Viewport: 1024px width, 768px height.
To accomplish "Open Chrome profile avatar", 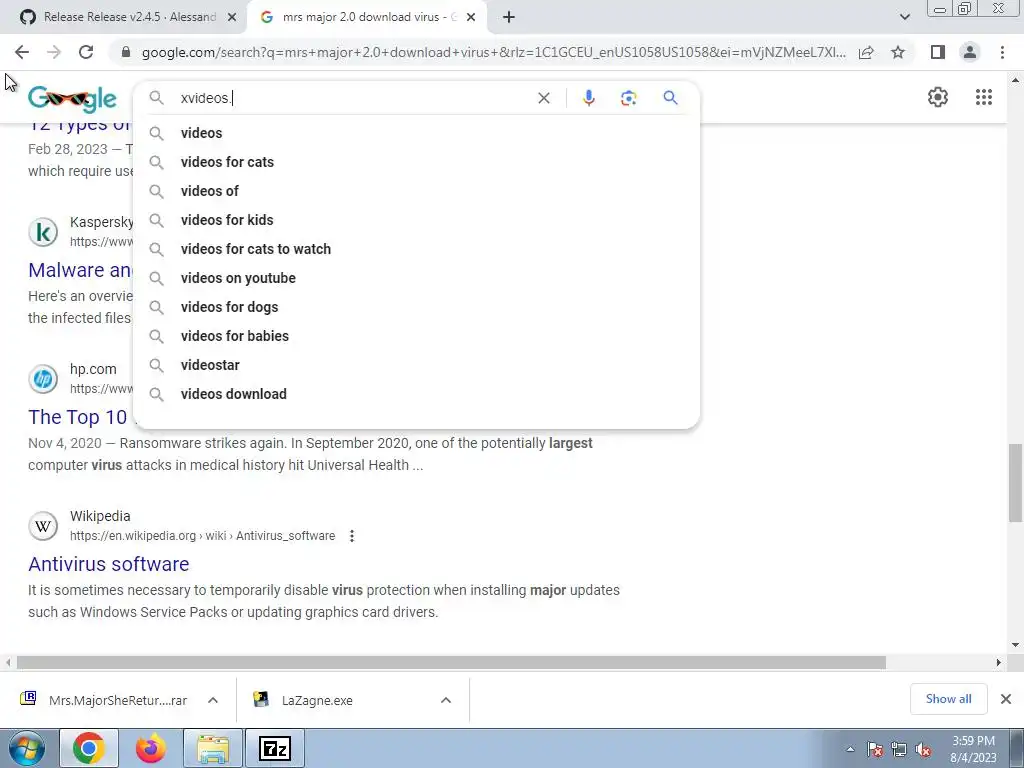I will (x=970, y=52).
